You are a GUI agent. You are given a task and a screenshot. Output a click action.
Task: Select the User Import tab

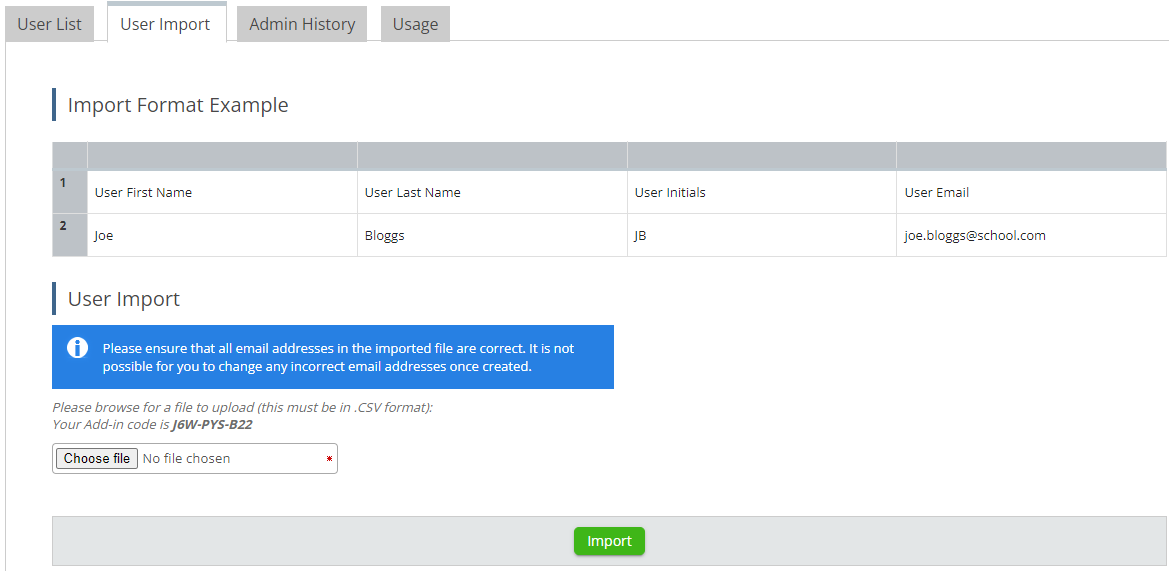pos(165,24)
